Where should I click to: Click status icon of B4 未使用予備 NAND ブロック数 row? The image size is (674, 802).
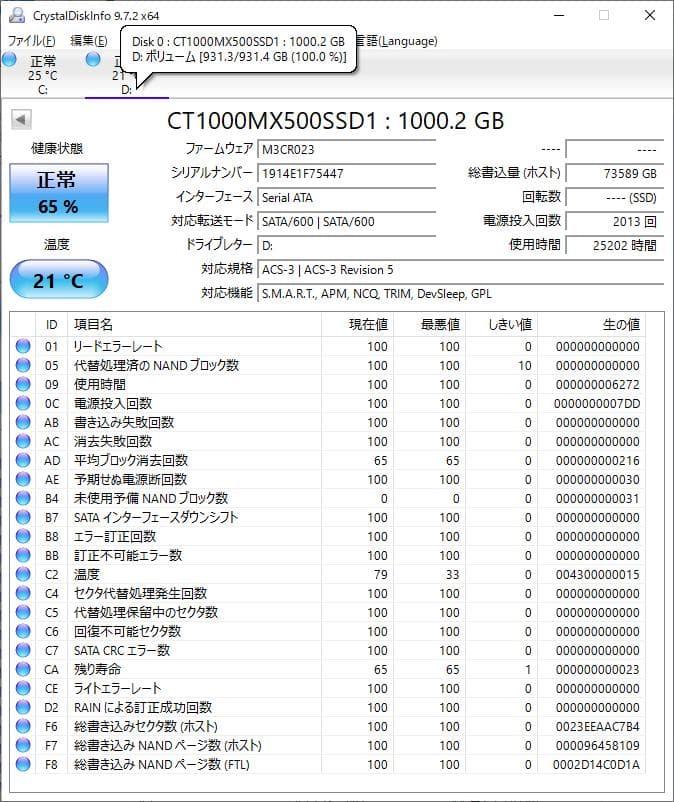[x=23, y=498]
